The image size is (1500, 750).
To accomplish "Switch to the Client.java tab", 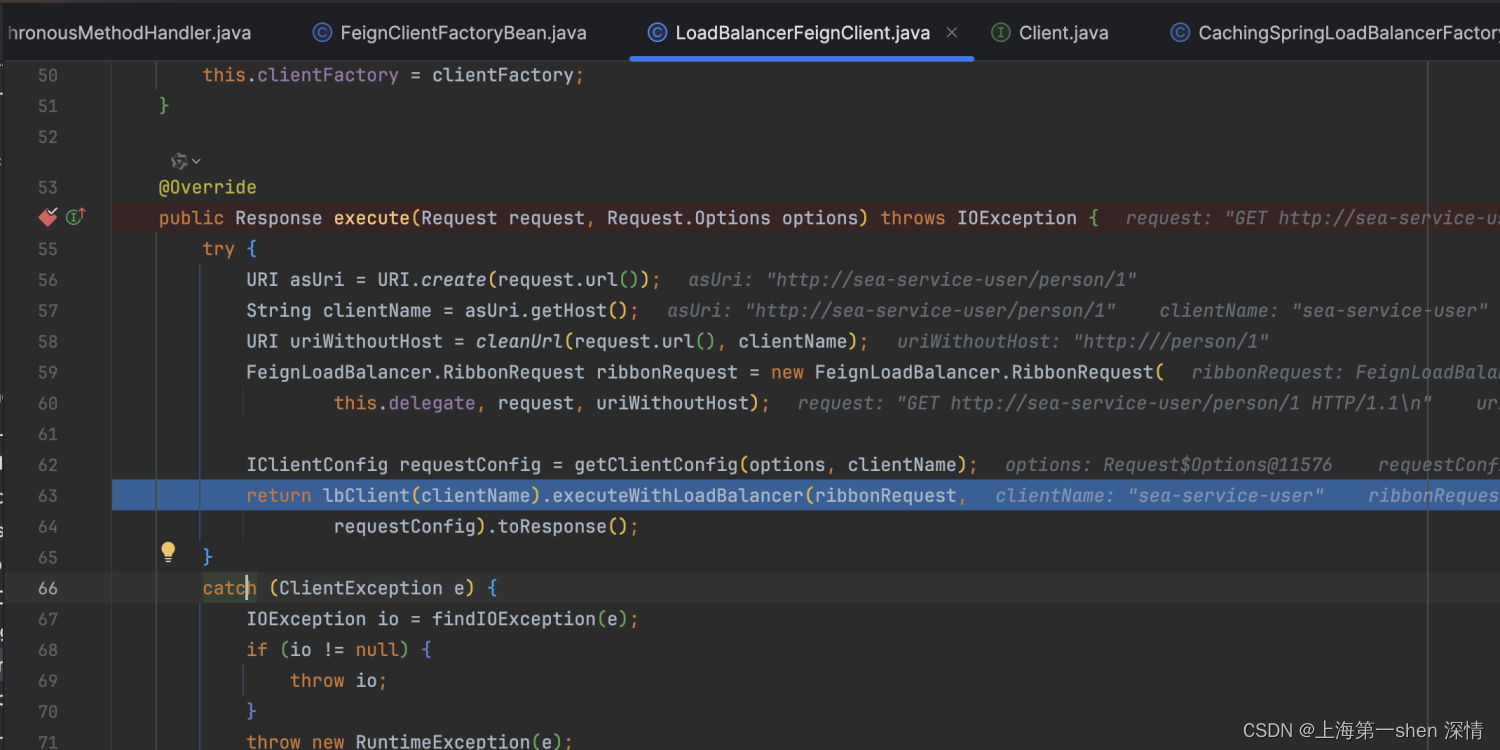I will click(x=1064, y=33).
